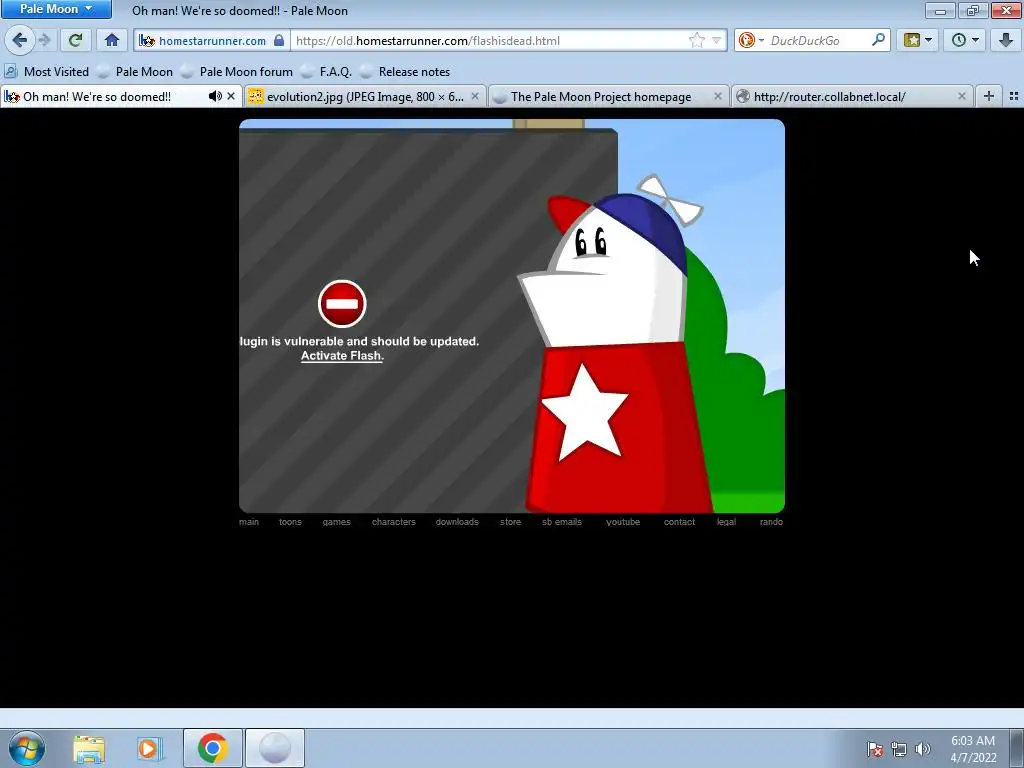Close the Oh man! We're so doomed tab

231,97
